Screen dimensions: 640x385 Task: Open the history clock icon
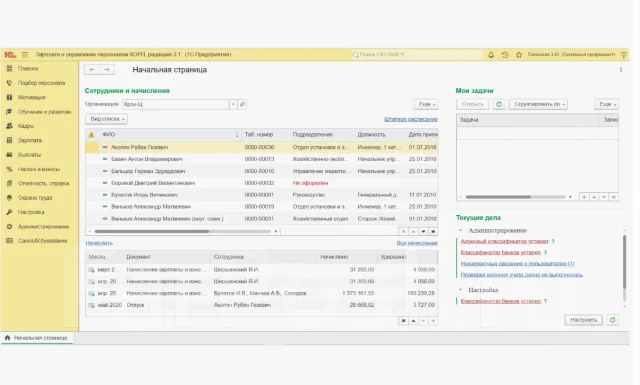[505, 54]
